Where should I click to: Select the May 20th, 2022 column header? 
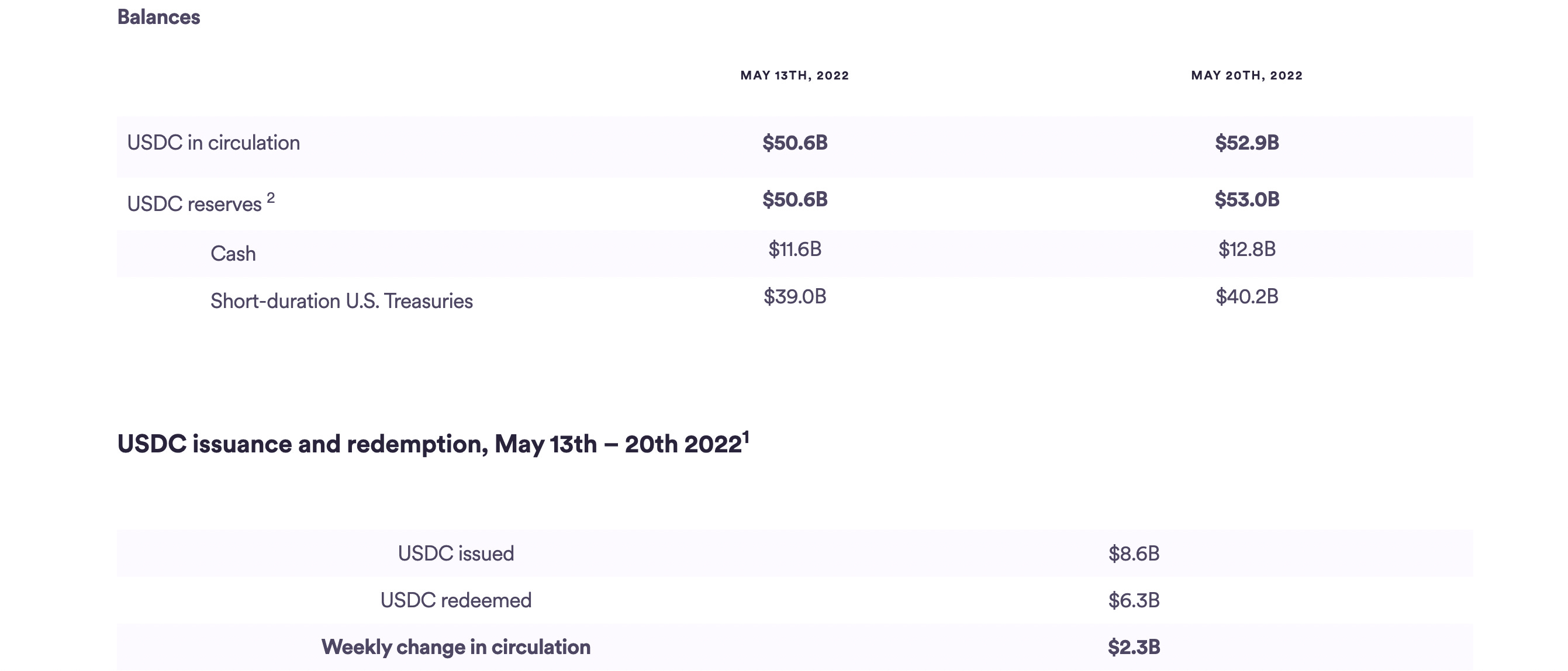(x=1246, y=75)
